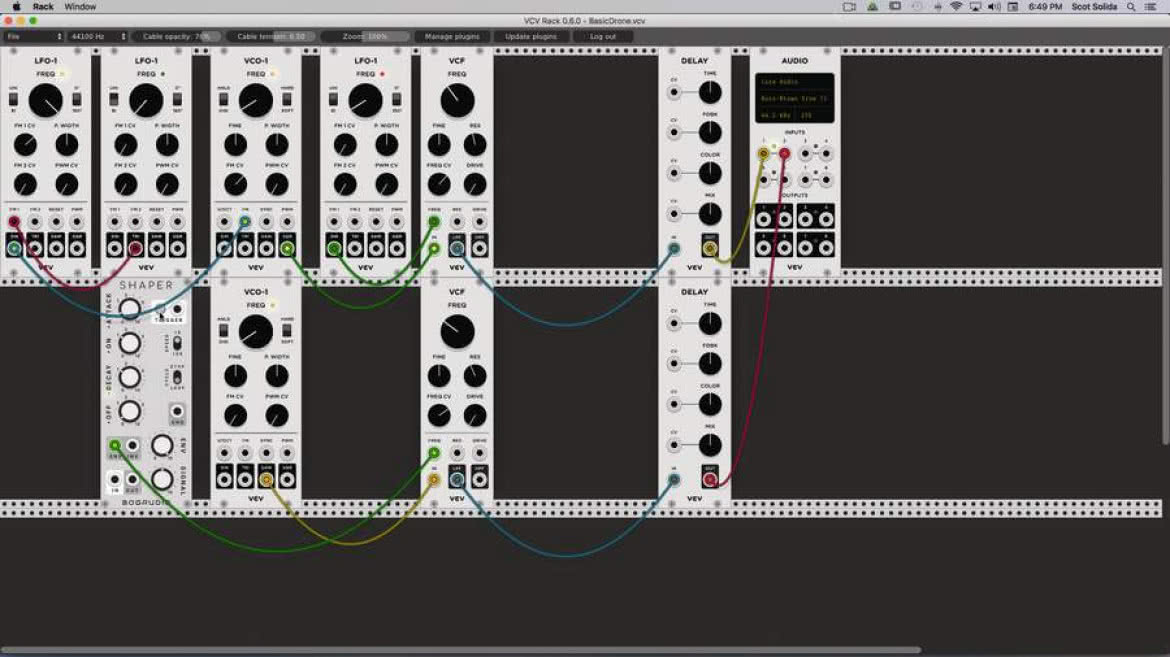Click the horizontal scrollbar at the bottom
The image size is (1170, 657).
pyautogui.click(x=460, y=650)
